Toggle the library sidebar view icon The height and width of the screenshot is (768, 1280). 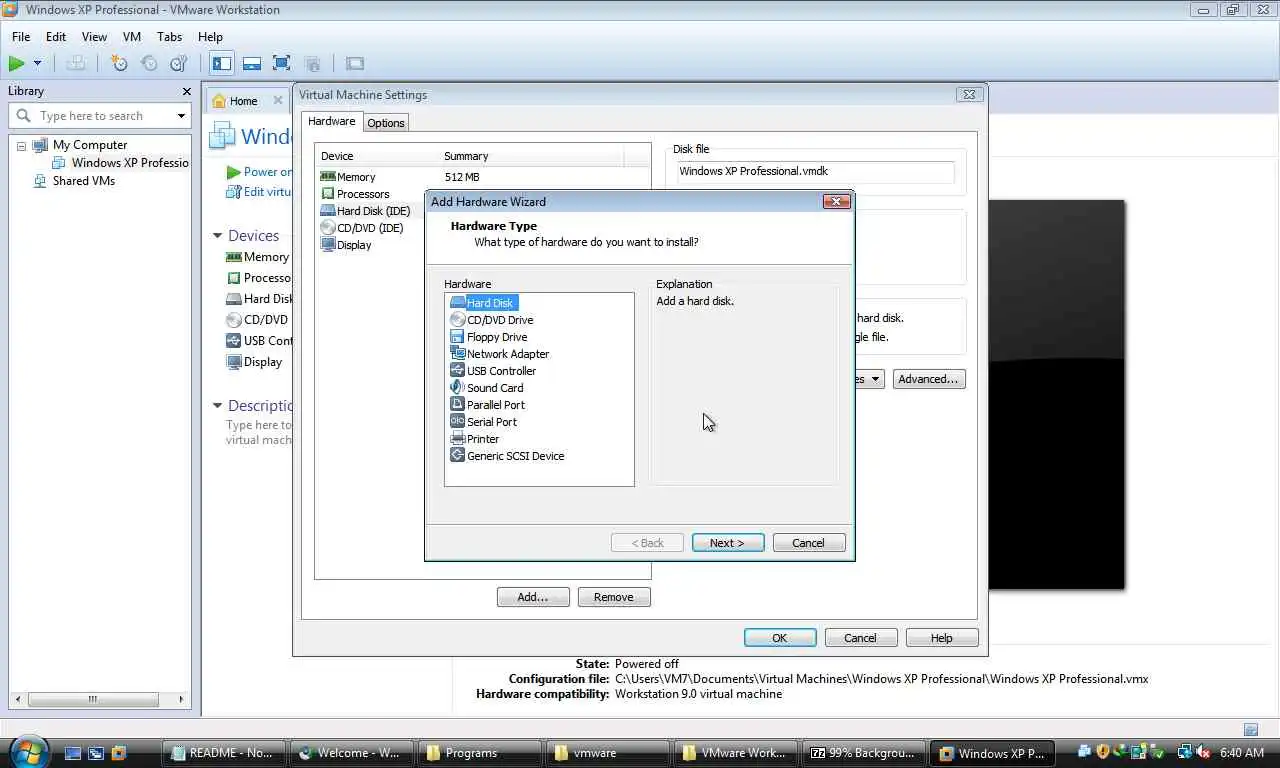(x=222, y=63)
